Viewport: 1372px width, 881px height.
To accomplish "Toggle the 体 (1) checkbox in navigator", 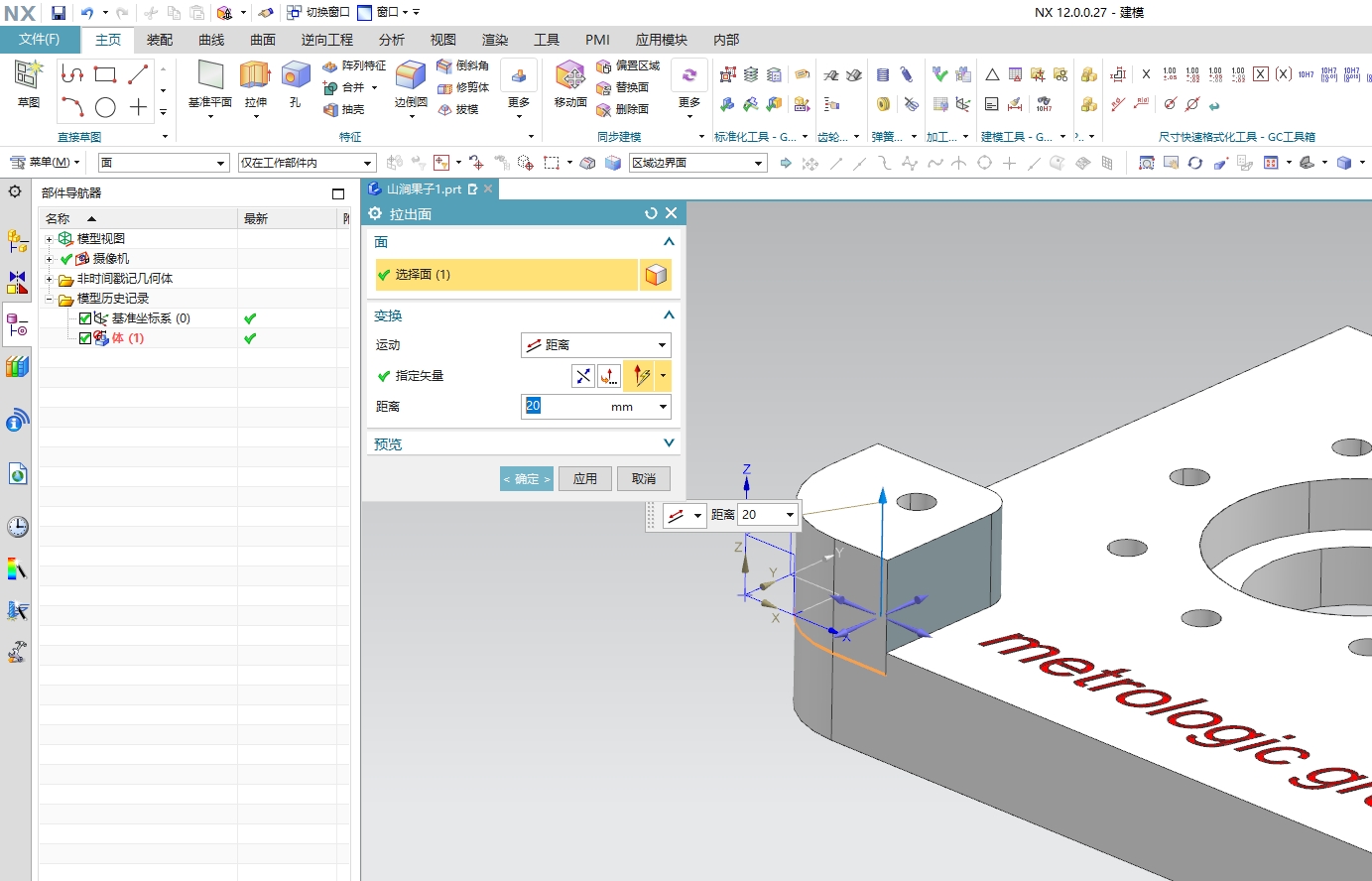I will pos(85,337).
